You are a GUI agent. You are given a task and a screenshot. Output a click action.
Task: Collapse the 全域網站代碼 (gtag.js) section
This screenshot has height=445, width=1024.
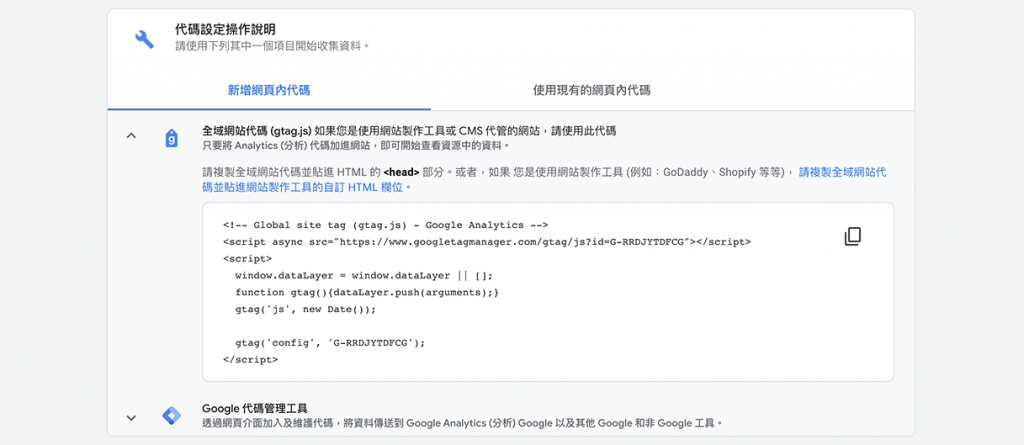(x=131, y=136)
